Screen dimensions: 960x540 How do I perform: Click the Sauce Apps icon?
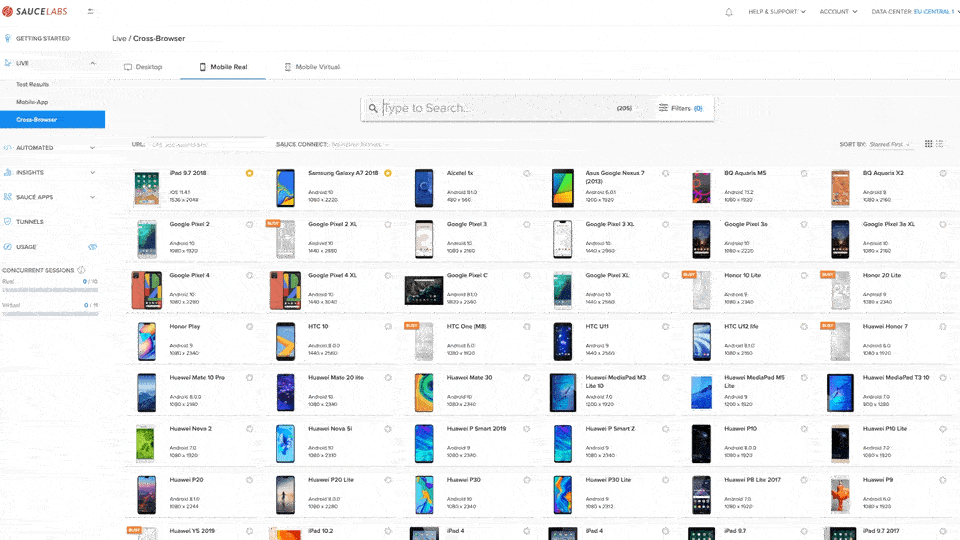tap(7, 197)
